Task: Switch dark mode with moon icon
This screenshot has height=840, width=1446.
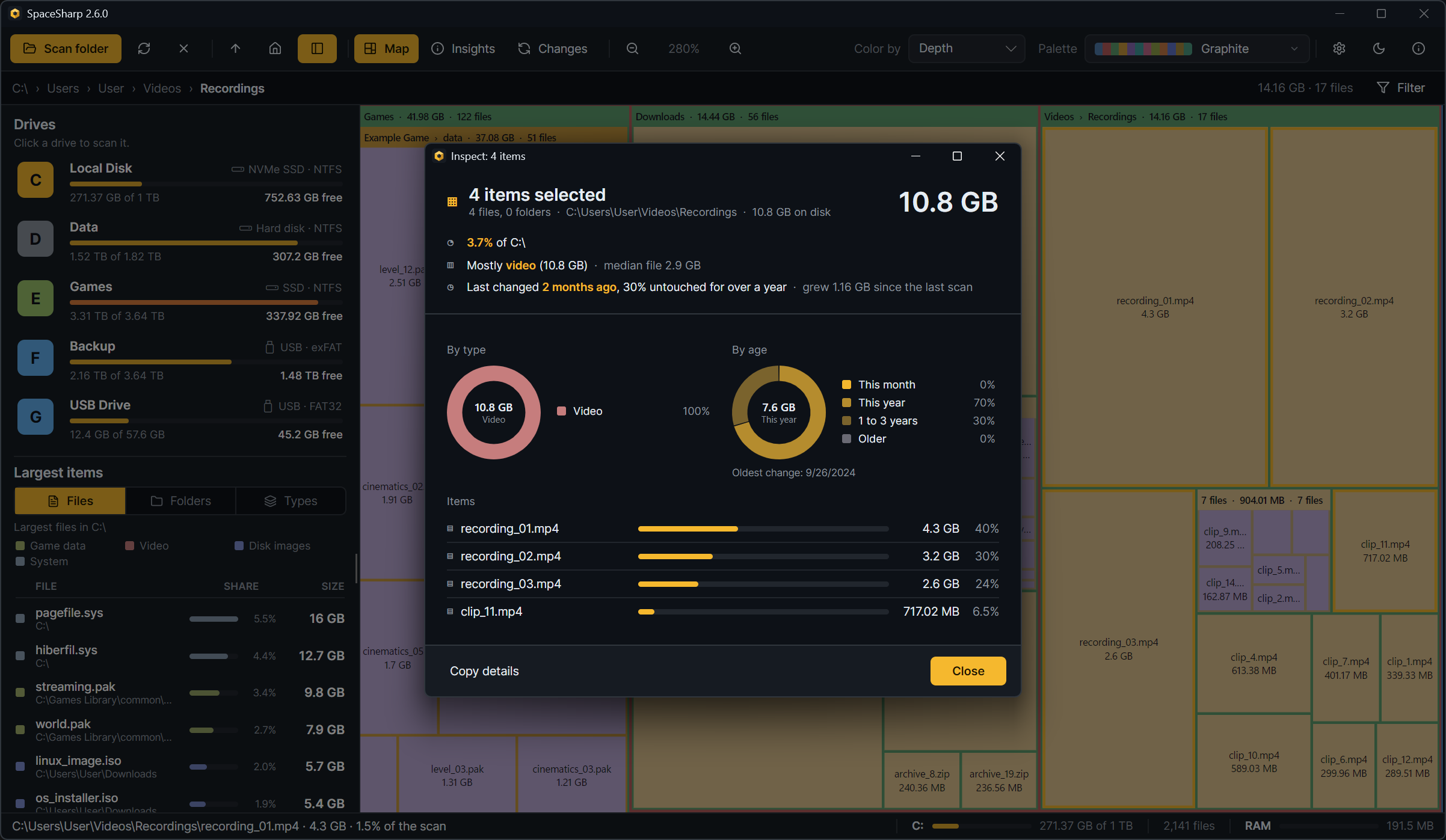Action: (x=1379, y=49)
